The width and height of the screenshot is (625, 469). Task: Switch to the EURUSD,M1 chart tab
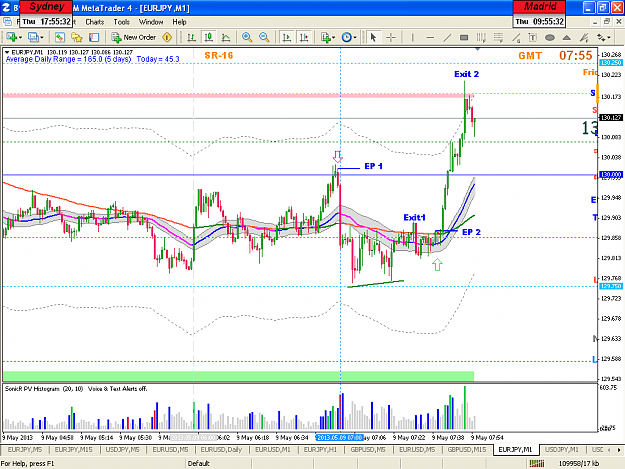pos(273,449)
